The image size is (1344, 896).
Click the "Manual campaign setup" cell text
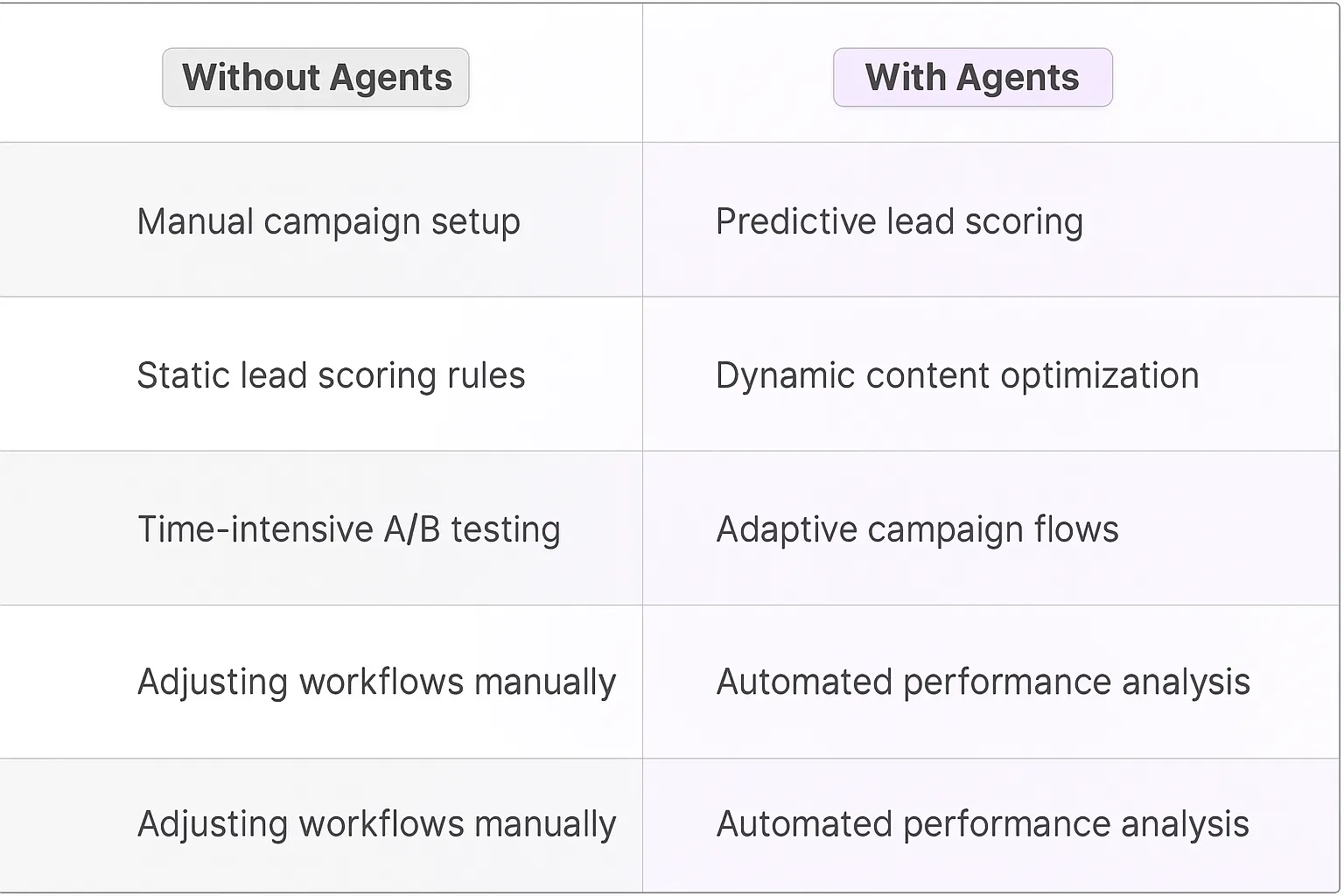pos(328,221)
